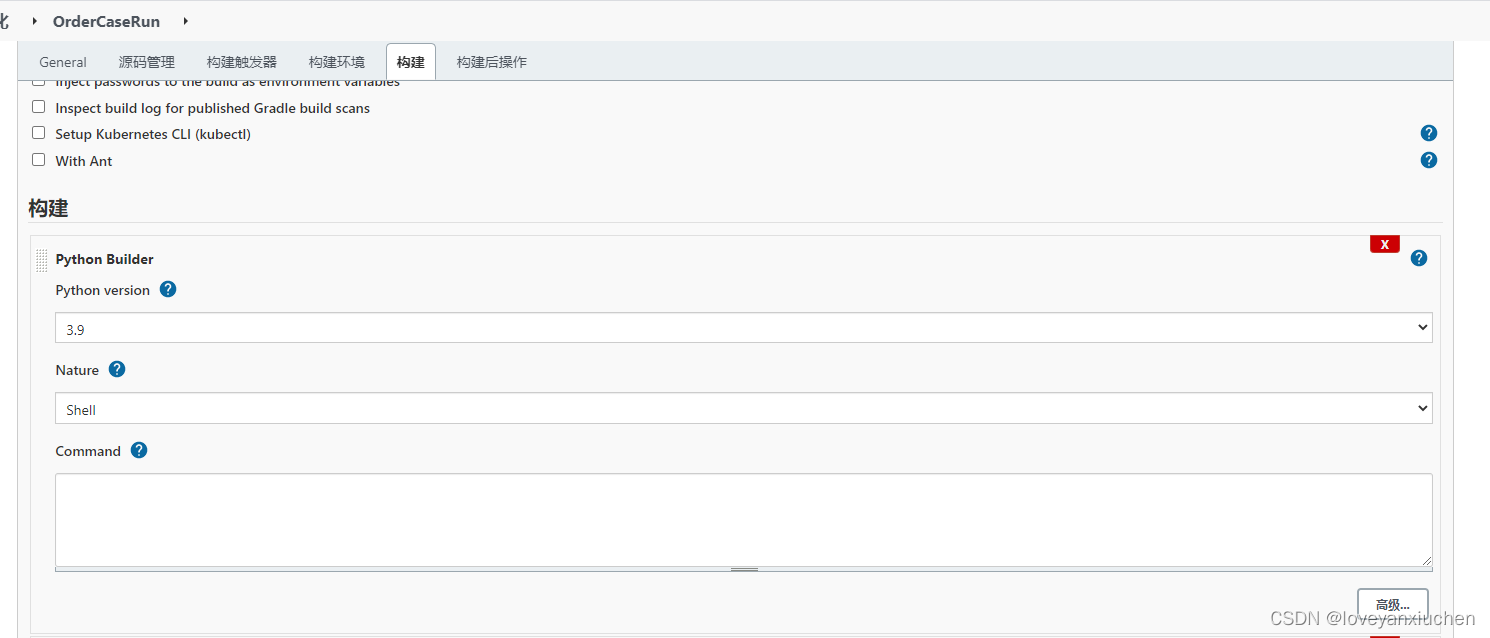Open the OrderCaseRun breadcrumb link

pos(106,20)
